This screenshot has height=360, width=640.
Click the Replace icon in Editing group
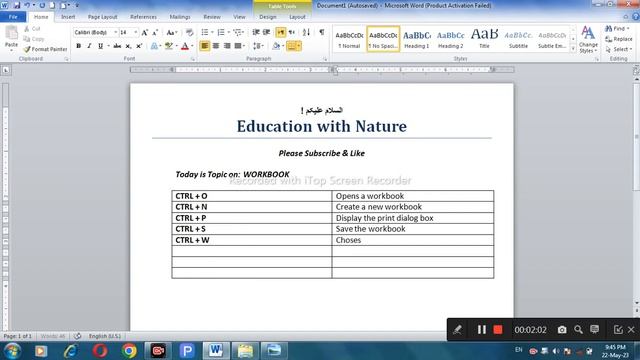coord(618,39)
